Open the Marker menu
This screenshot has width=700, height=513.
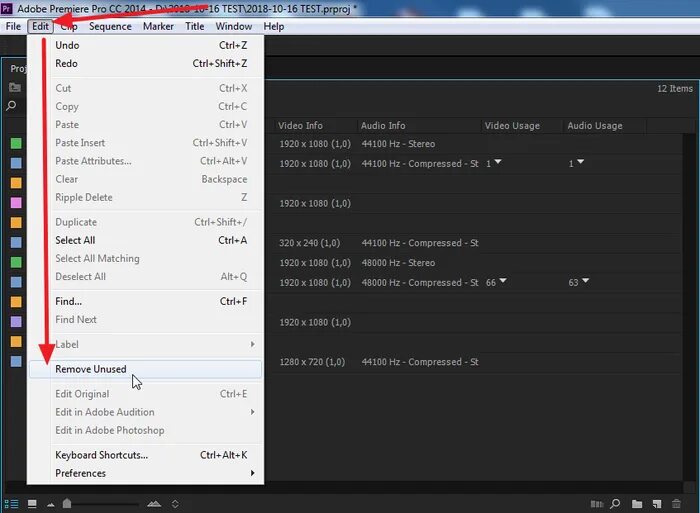(158, 26)
